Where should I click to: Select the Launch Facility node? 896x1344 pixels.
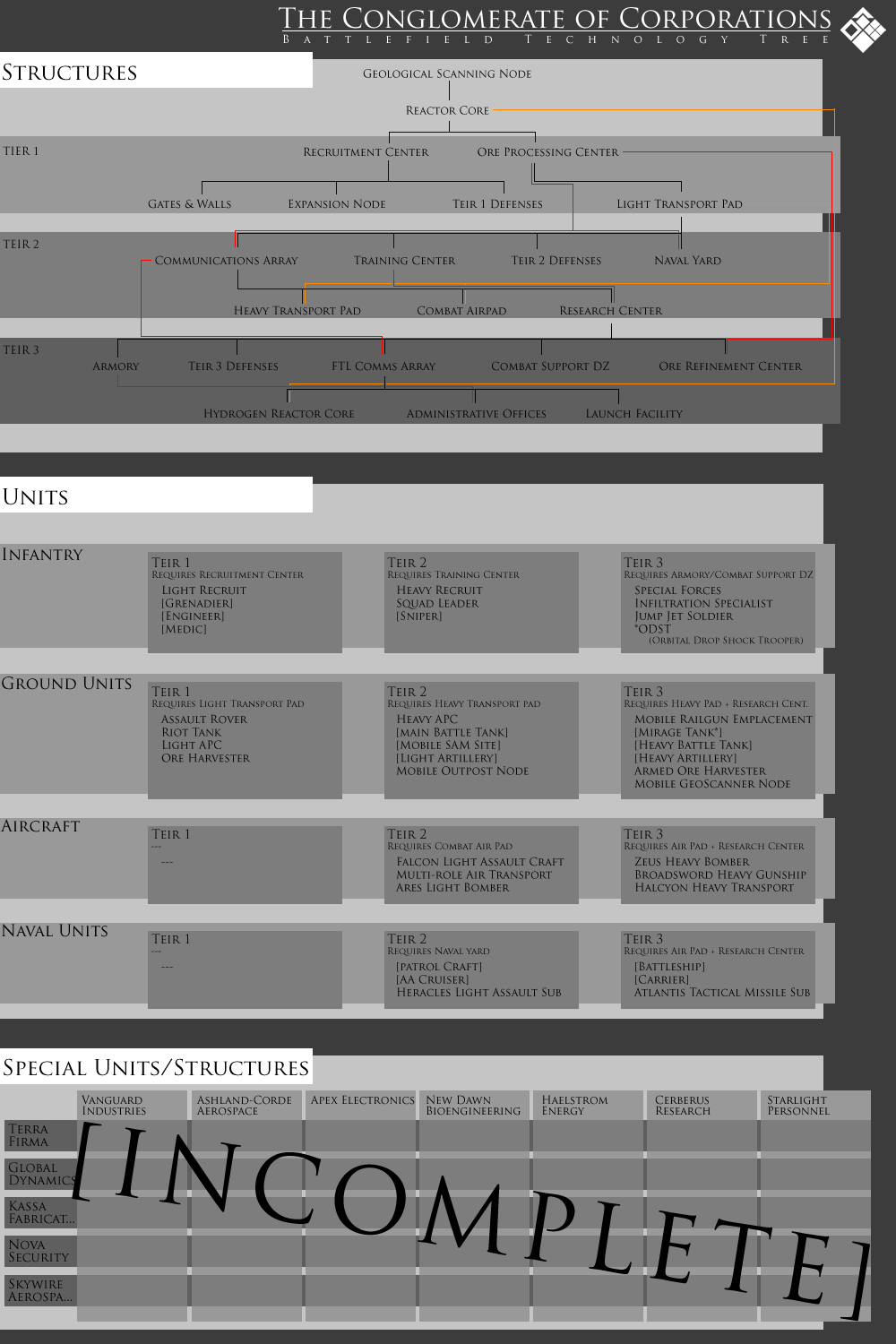tap(633, 414)
